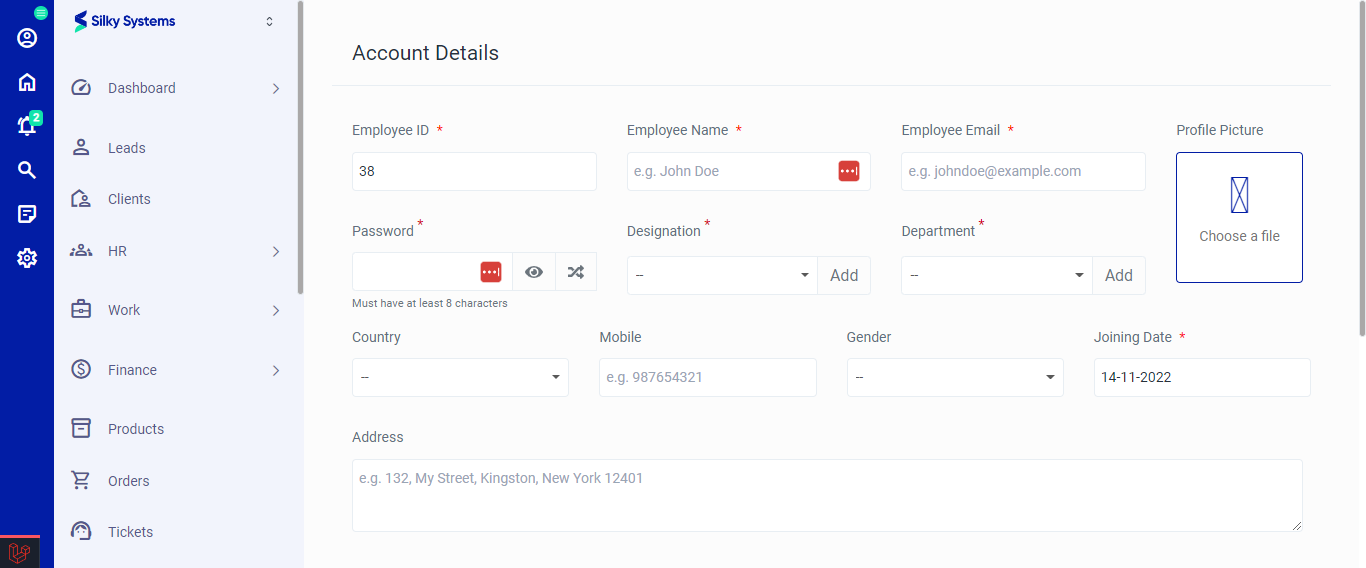Generate random password with shuffle icon
Viewport: 1366px width, 568px height.
(x=576, y=272)
